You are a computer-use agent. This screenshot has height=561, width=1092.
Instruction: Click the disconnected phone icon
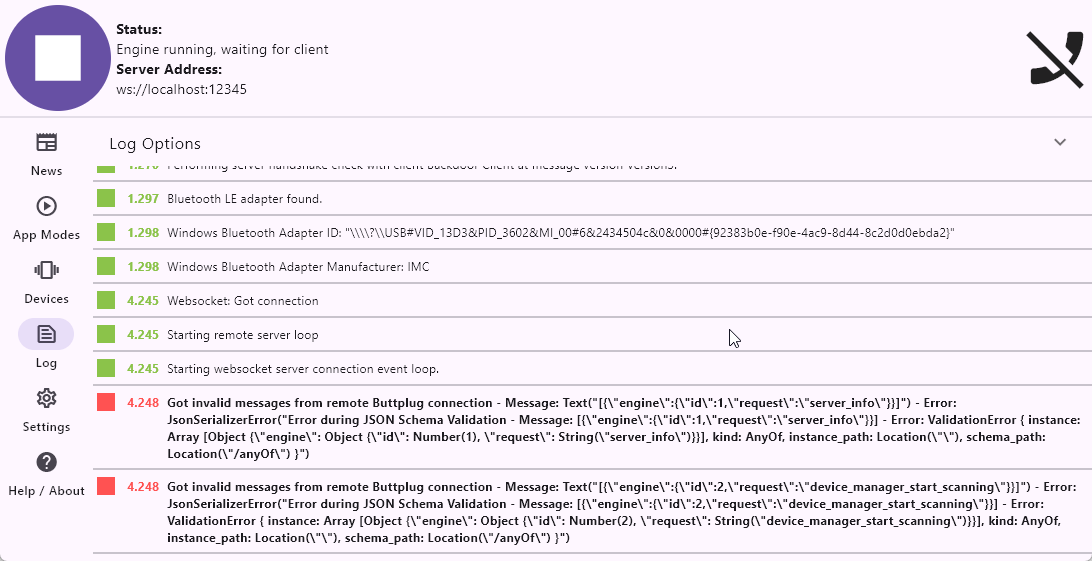(1055, 59)
